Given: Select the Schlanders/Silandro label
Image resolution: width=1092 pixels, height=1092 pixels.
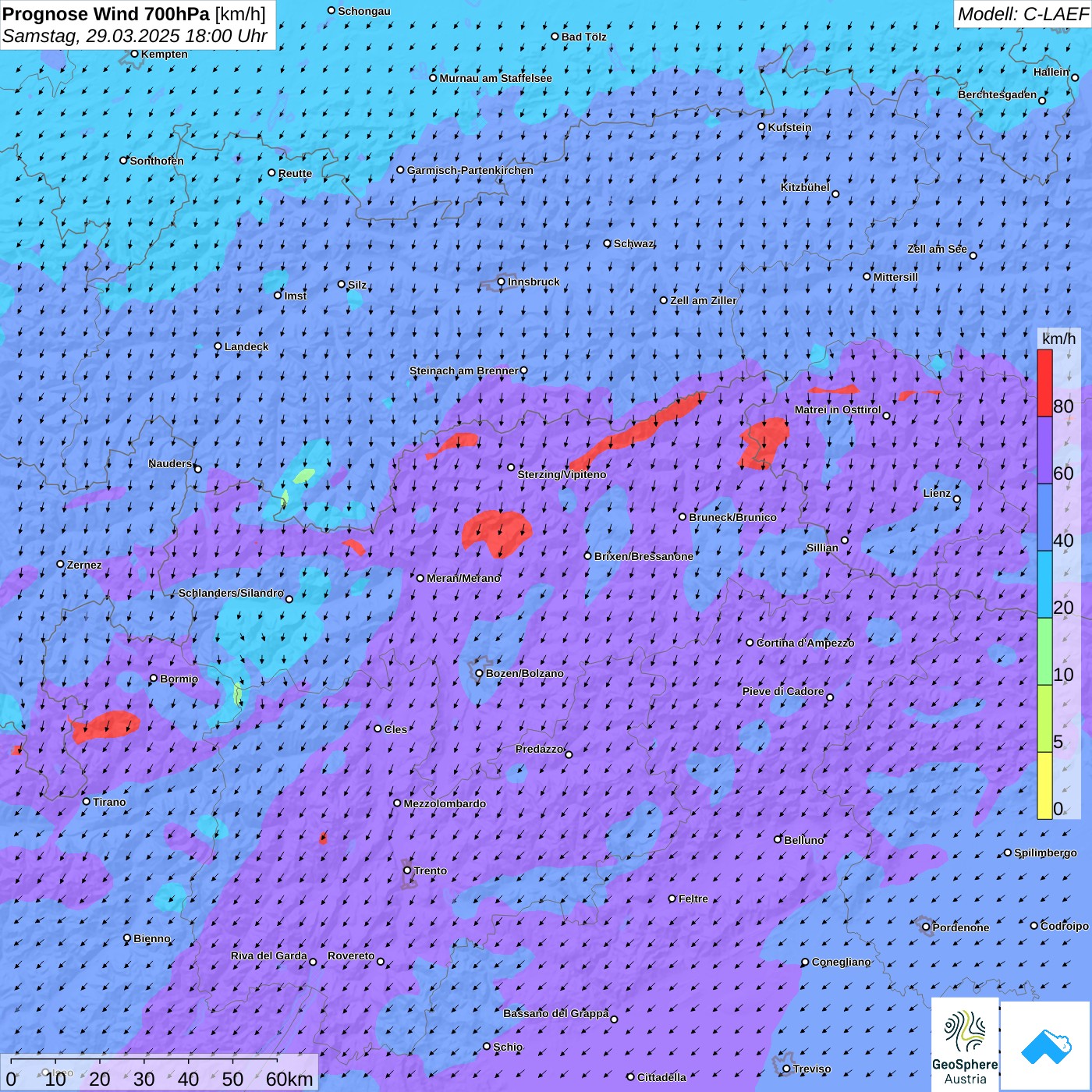Looking at the screenshot, I should pyautogui.click(x=231, y=593).
